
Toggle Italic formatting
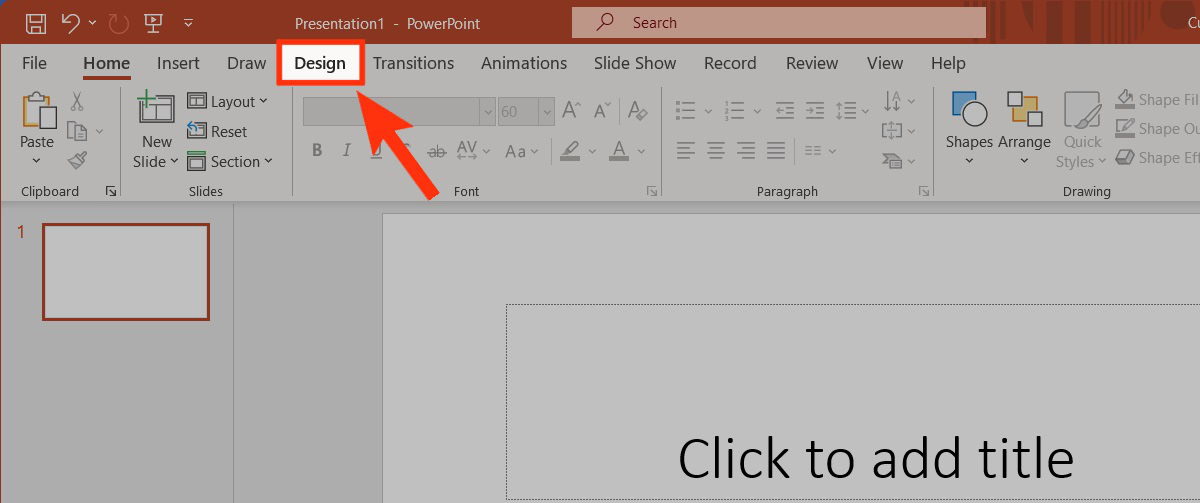click(347, 151)
